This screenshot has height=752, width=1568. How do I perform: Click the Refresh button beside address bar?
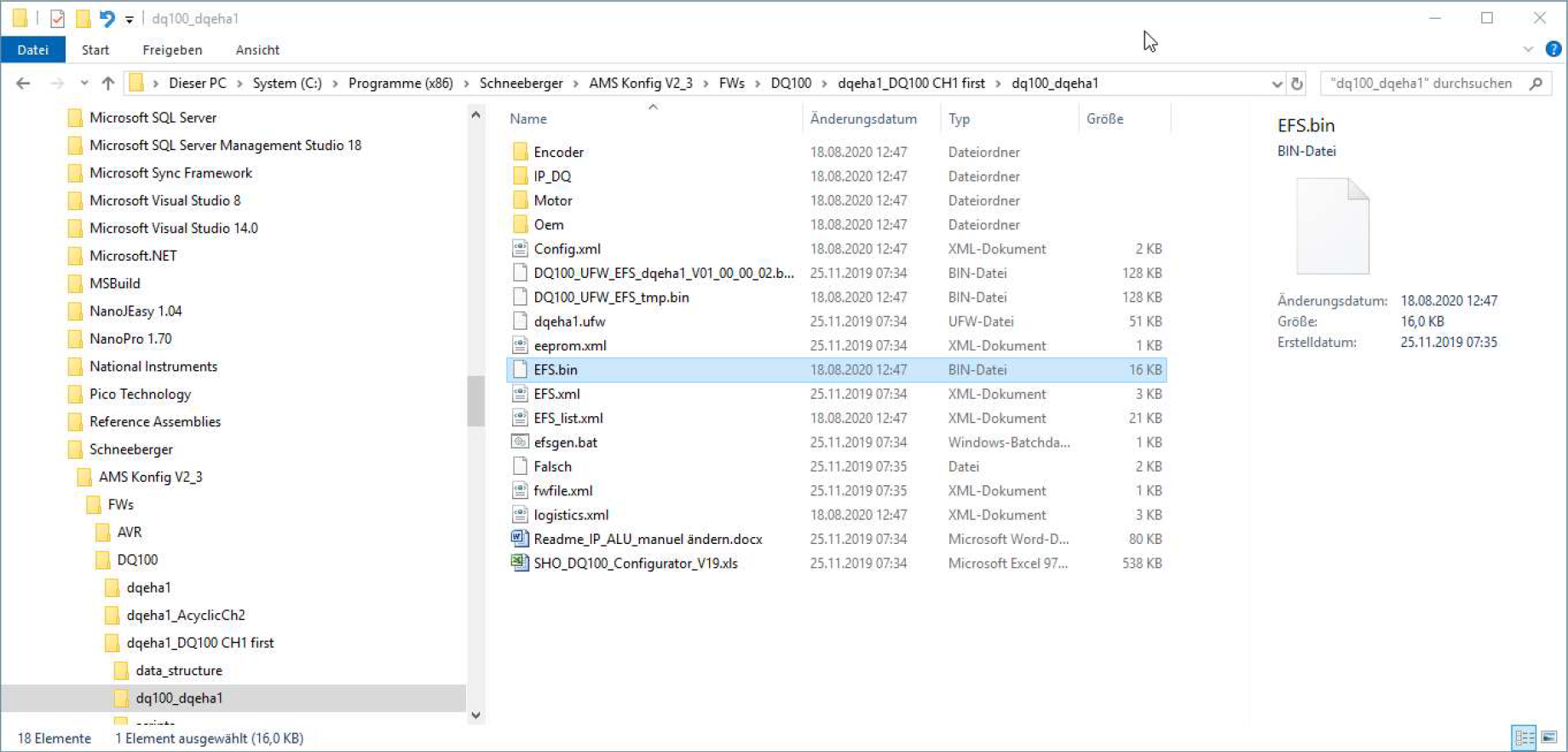1297,84
